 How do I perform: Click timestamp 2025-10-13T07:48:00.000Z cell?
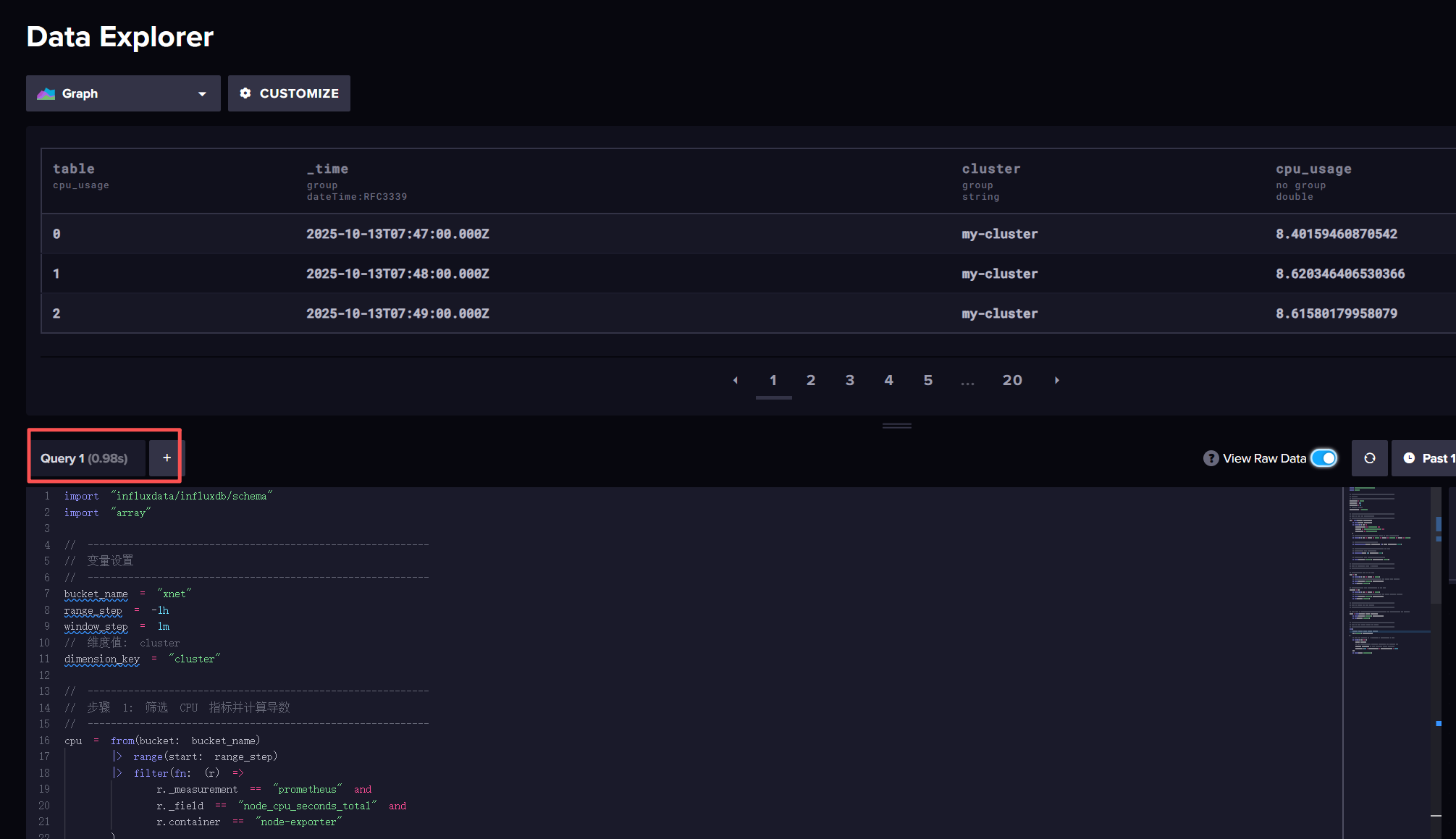[x=397, y=274]
